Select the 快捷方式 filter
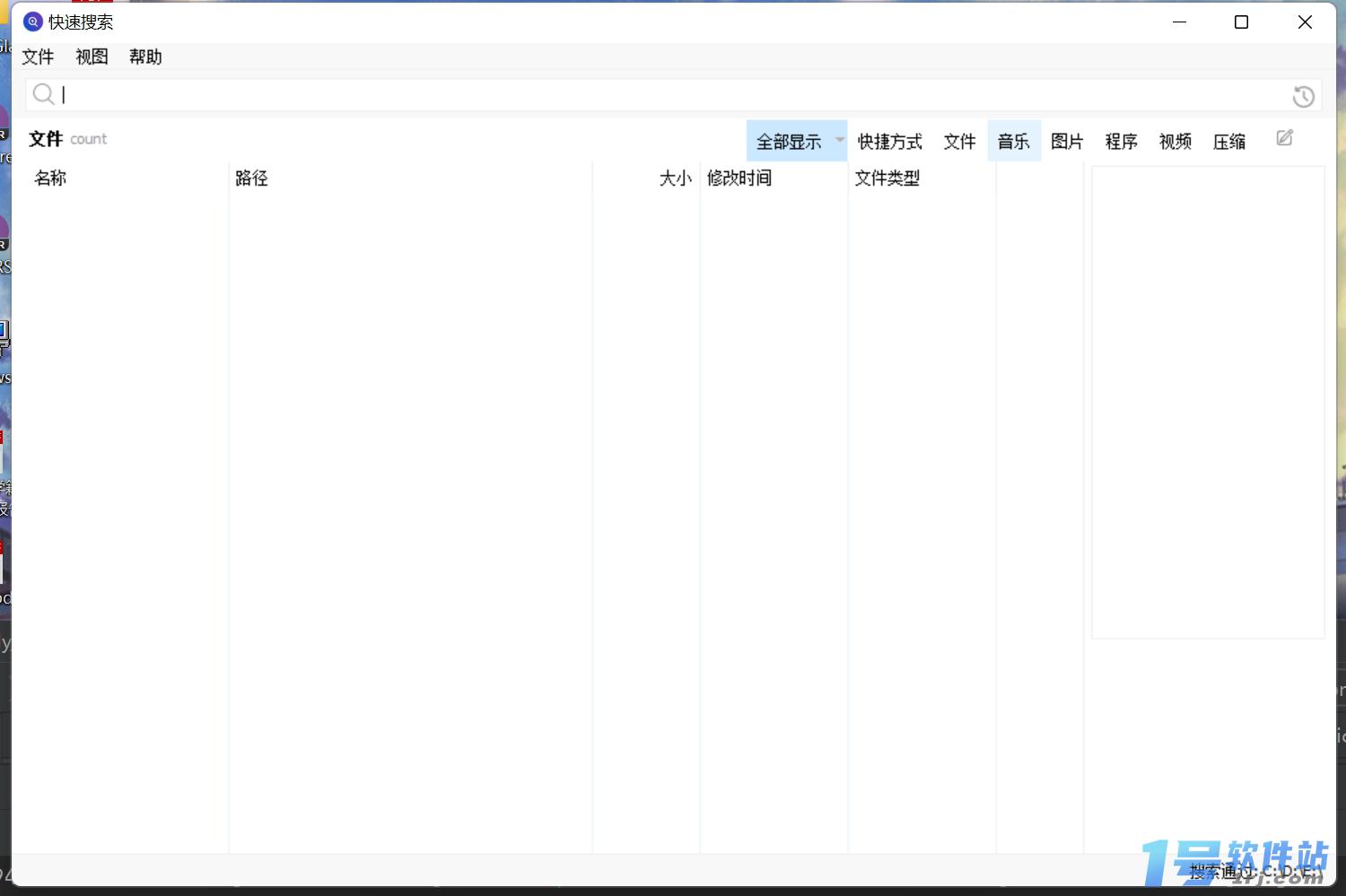This screenshot has width=1346, height=896. coord(889,142)
